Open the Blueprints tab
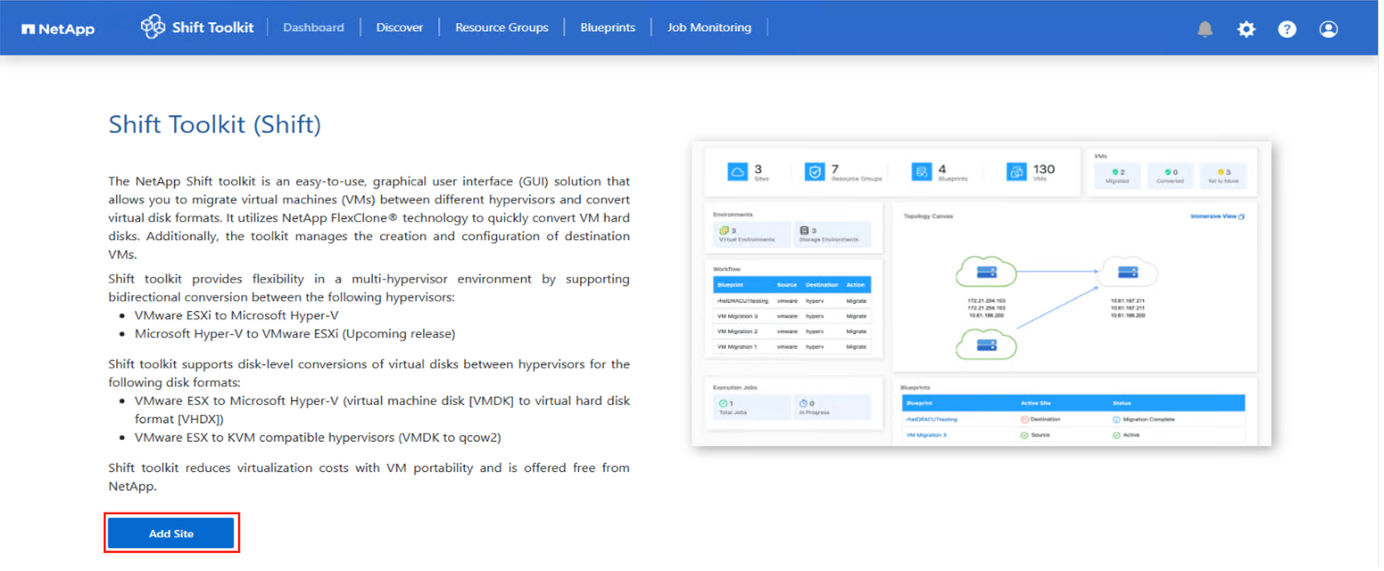The height and width of the screenshot is (571, 1384). pyautogui.click(x=610, y=28)
